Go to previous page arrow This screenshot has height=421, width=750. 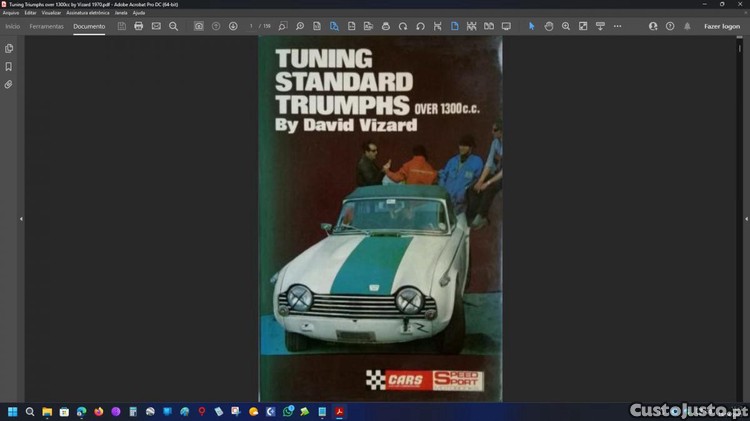pyautogui.click(x=216, y=26)
